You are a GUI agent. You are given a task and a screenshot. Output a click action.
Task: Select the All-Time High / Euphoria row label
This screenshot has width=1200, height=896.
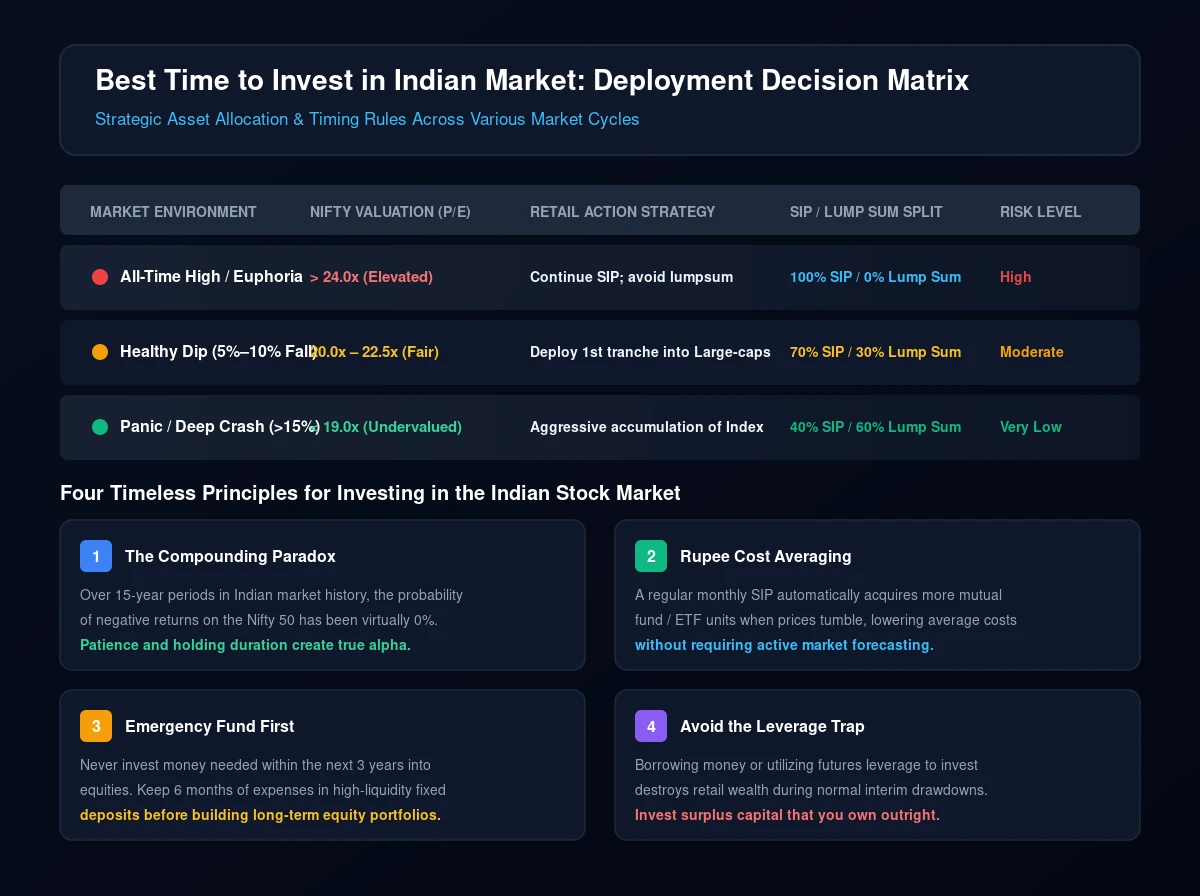[x=211, y=277]
